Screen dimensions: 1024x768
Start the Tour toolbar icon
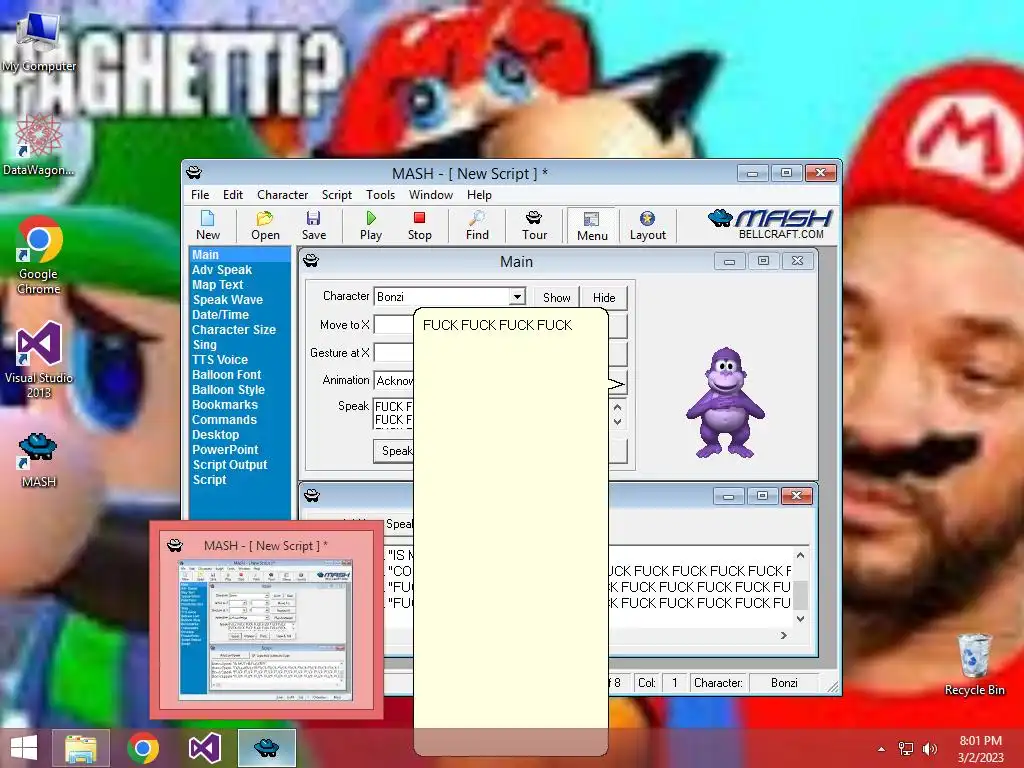coord(534,225)
